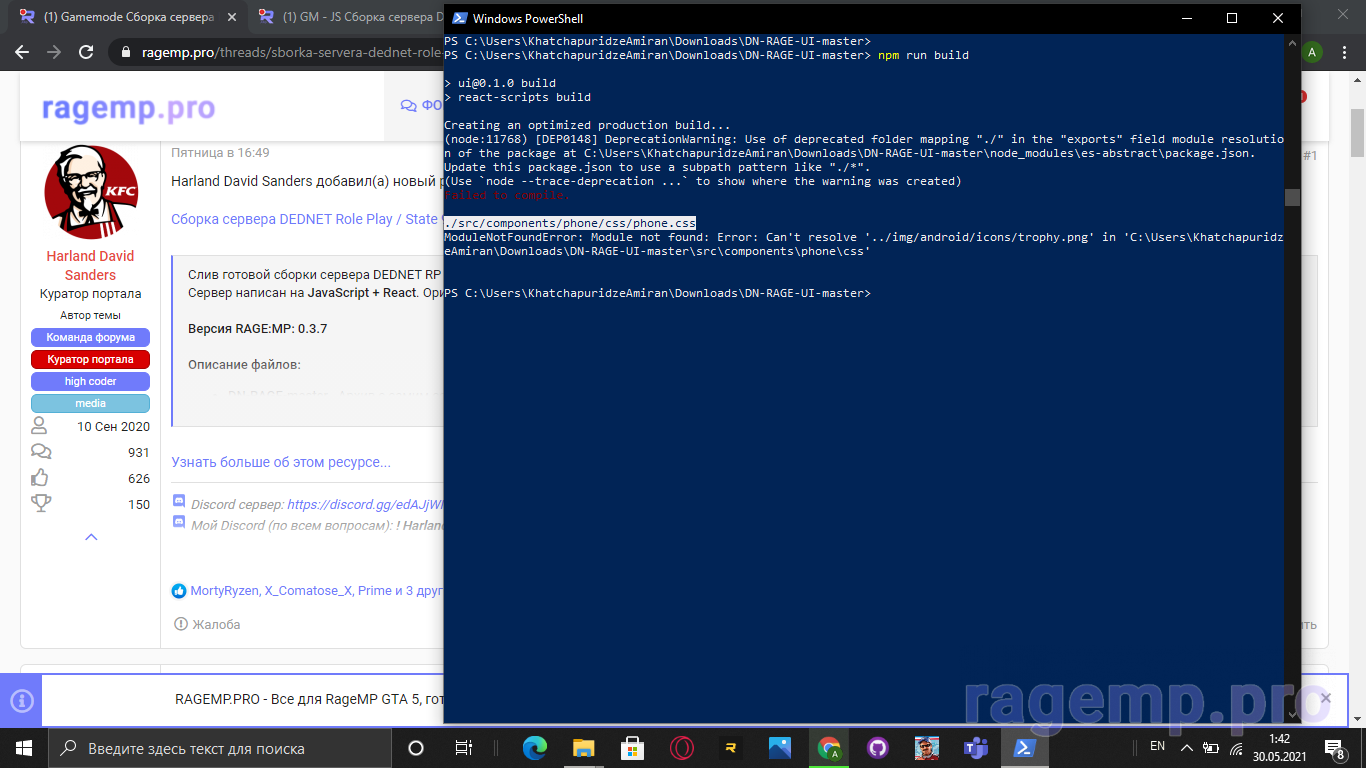The width and height of the screenshot is (1366, 768).
Task: Go back in the Chrome browser
Action: pyautogui.click(x=23, y=52)
